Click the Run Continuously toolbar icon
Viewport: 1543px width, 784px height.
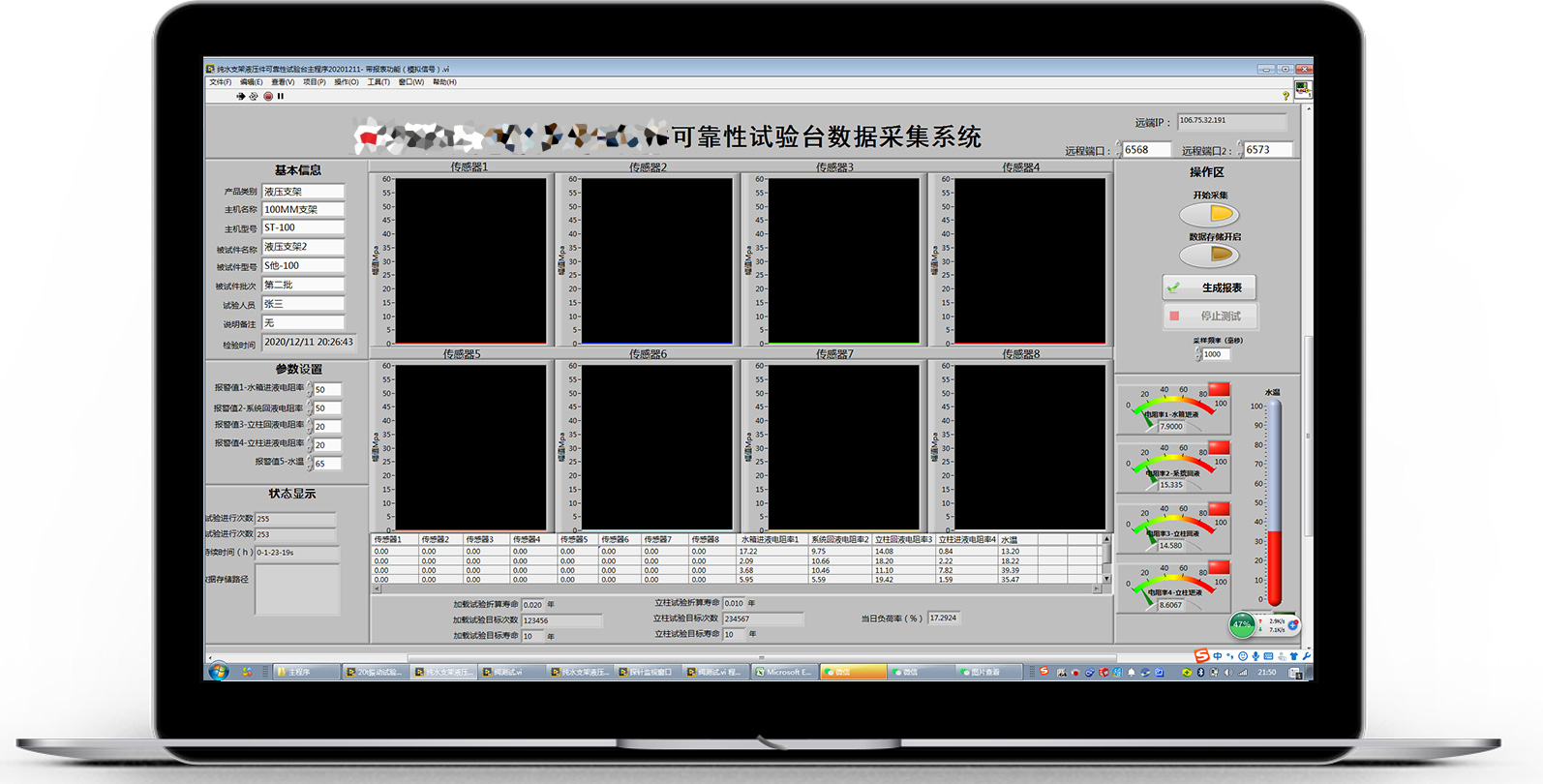pyautogui.click(x=254, y=97)
